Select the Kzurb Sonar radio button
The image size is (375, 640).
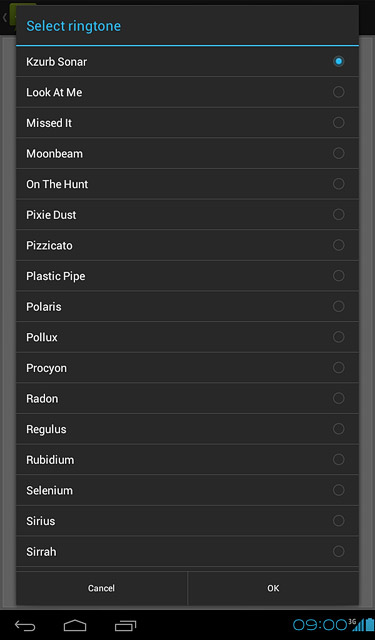click(x=338, y=62)
